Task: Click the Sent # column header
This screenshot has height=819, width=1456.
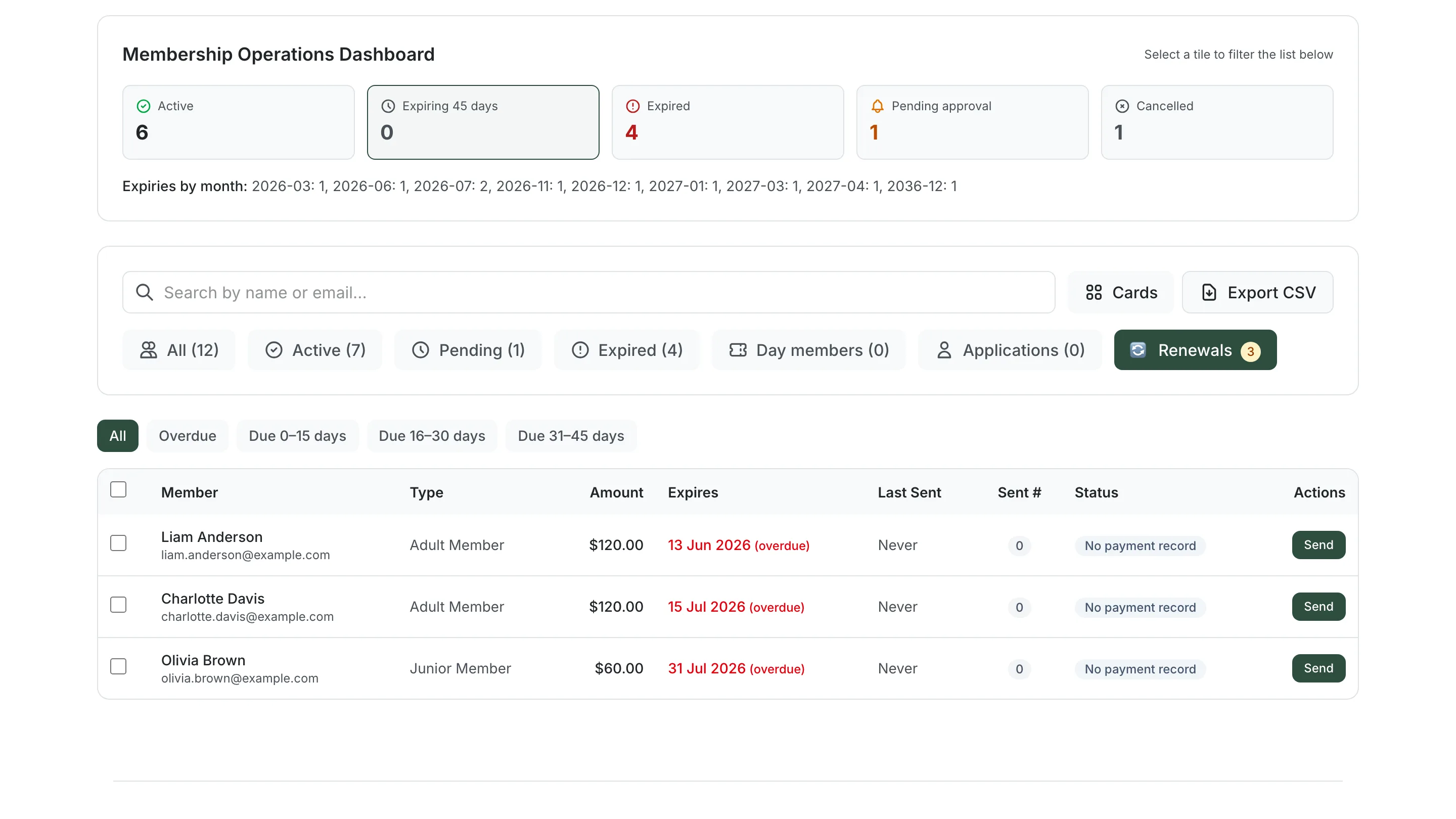Action: click(x=1019, y=492)
